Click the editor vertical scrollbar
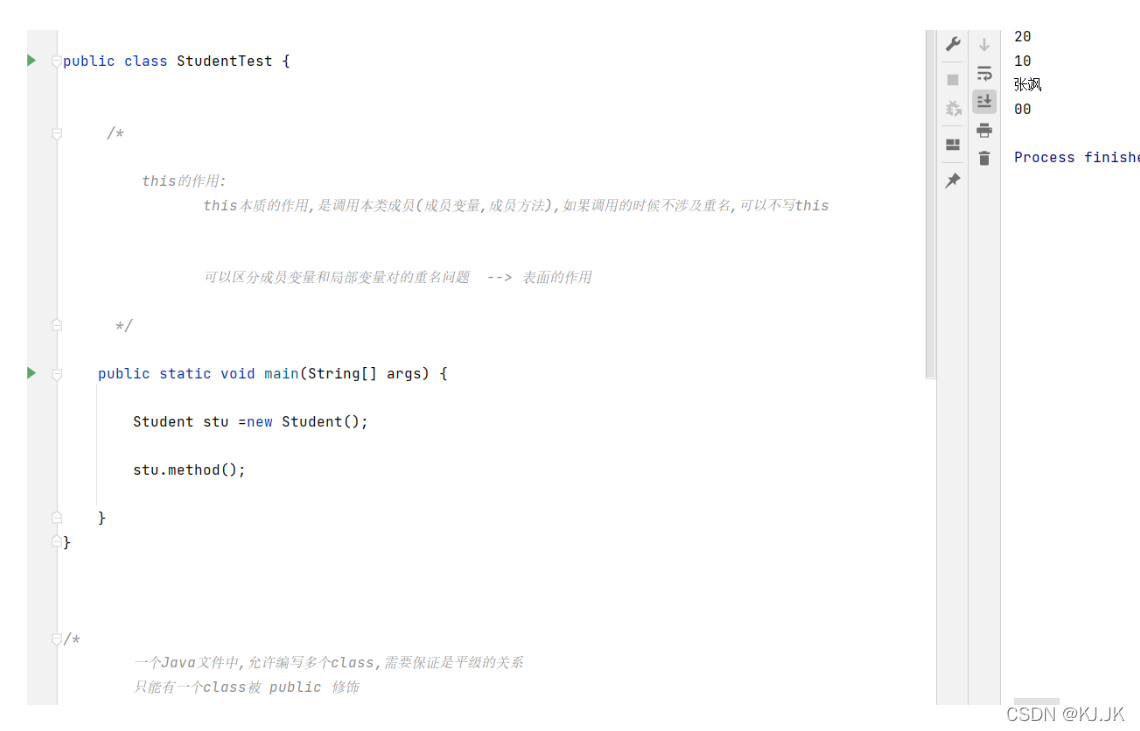The height and width of the screenshot is (731, 1140). (930, 200)
